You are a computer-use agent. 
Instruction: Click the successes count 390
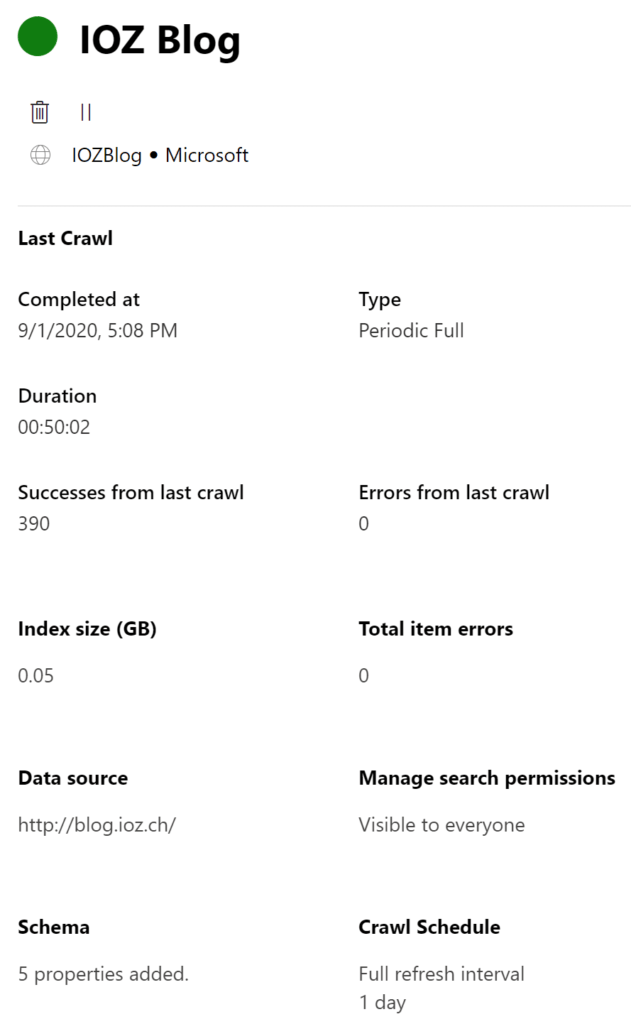[34, 524]
